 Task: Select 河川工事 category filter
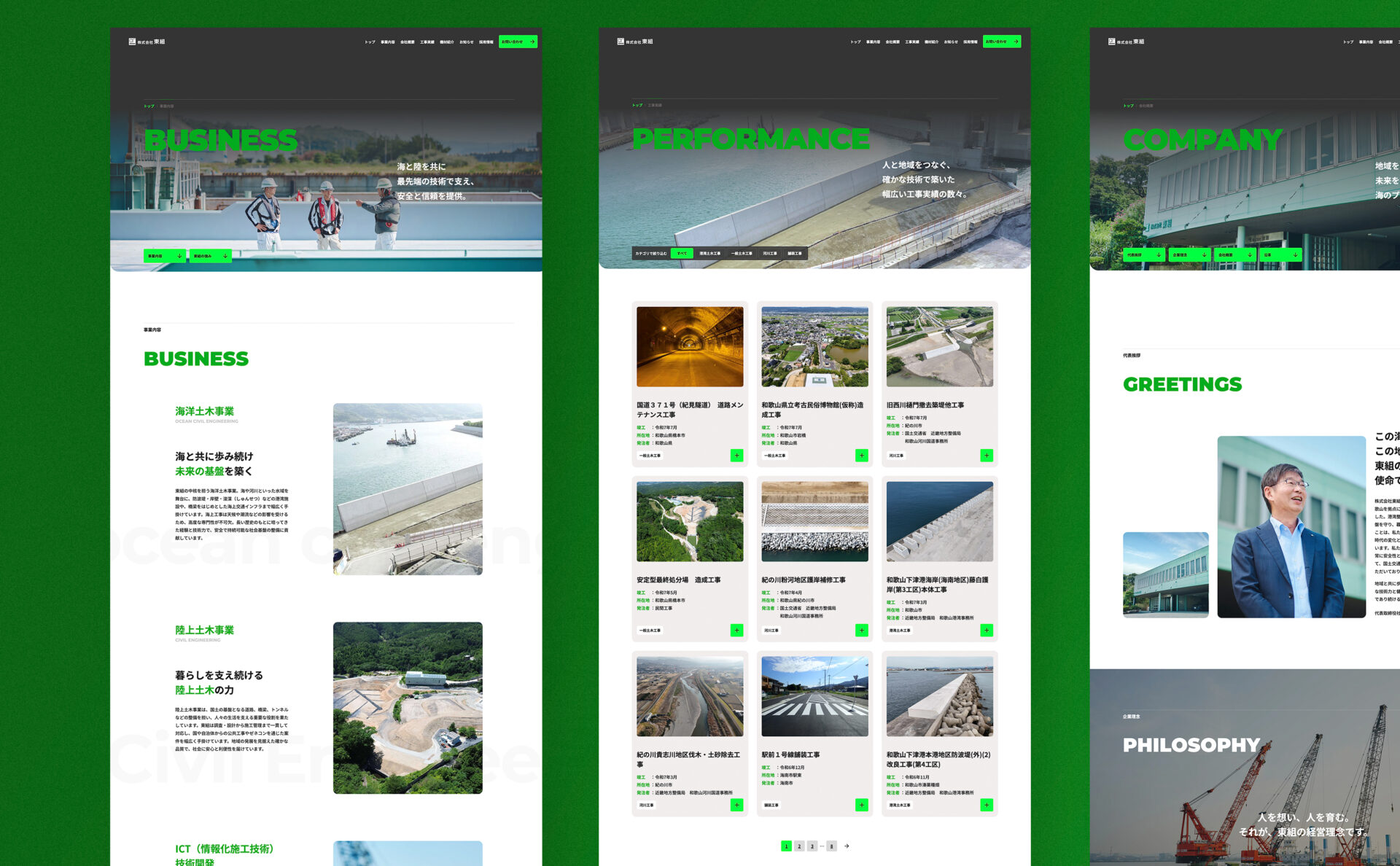coord(770,254)
